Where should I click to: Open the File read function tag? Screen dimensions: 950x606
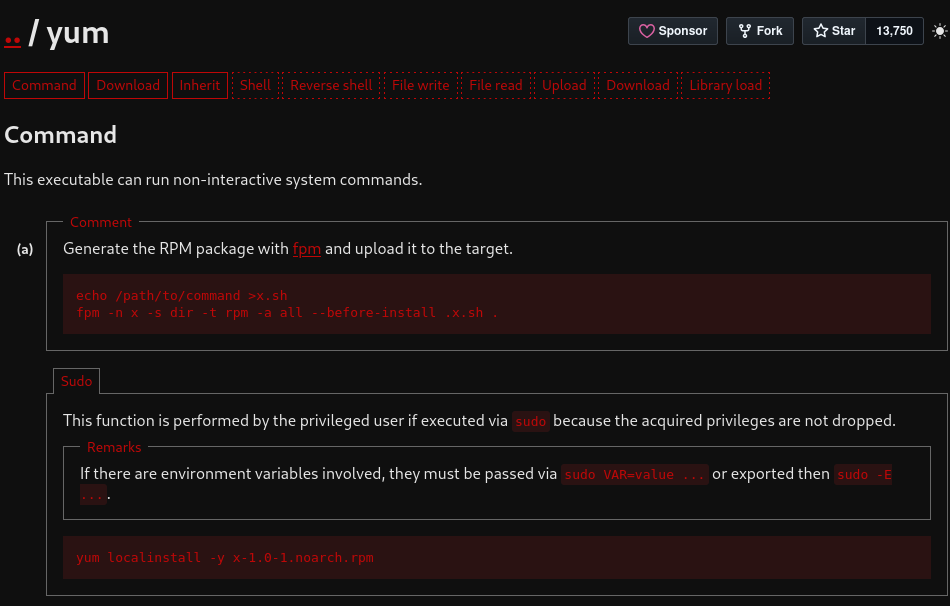coord(496,85)
